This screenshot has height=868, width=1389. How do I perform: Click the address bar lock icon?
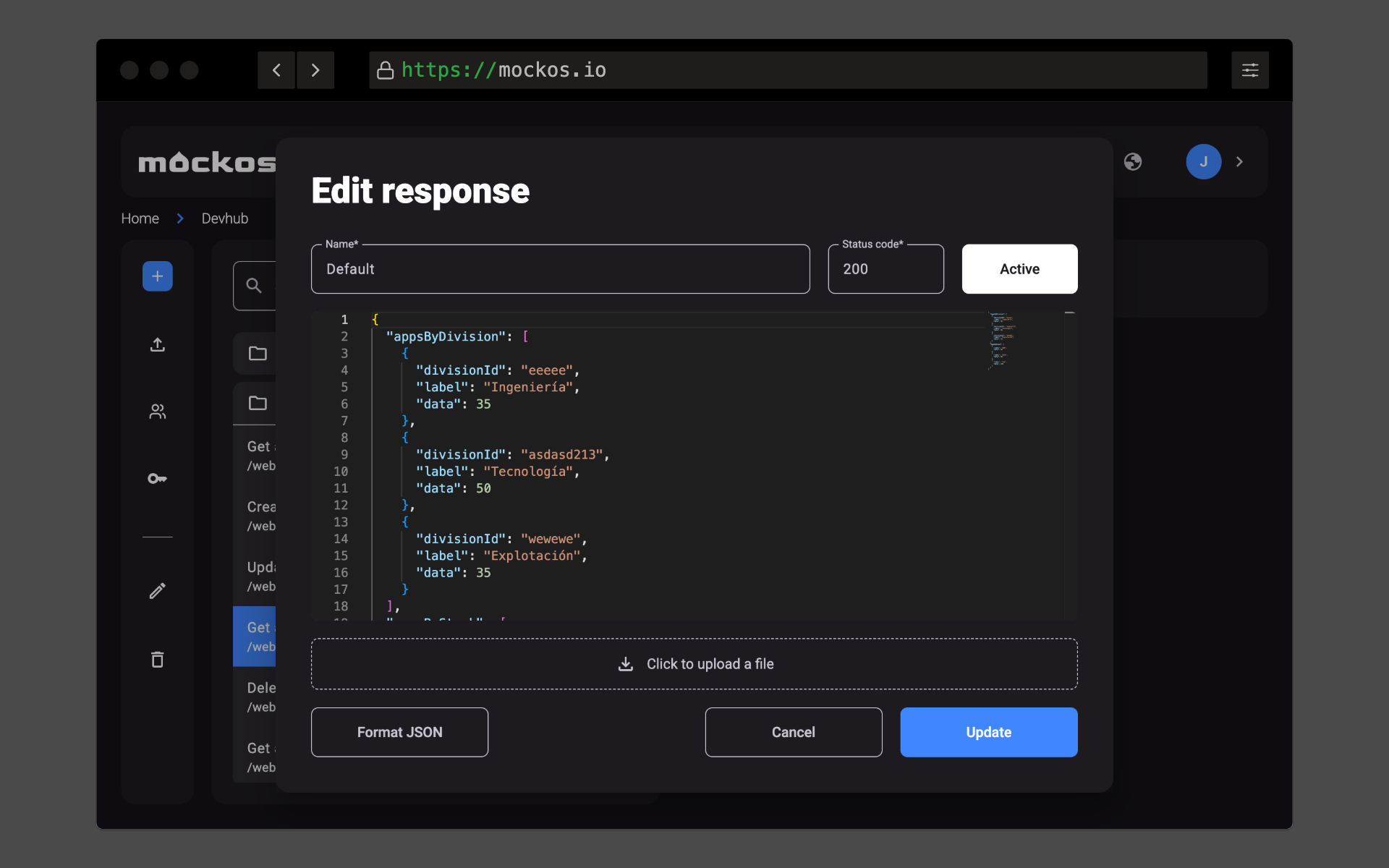386,70
